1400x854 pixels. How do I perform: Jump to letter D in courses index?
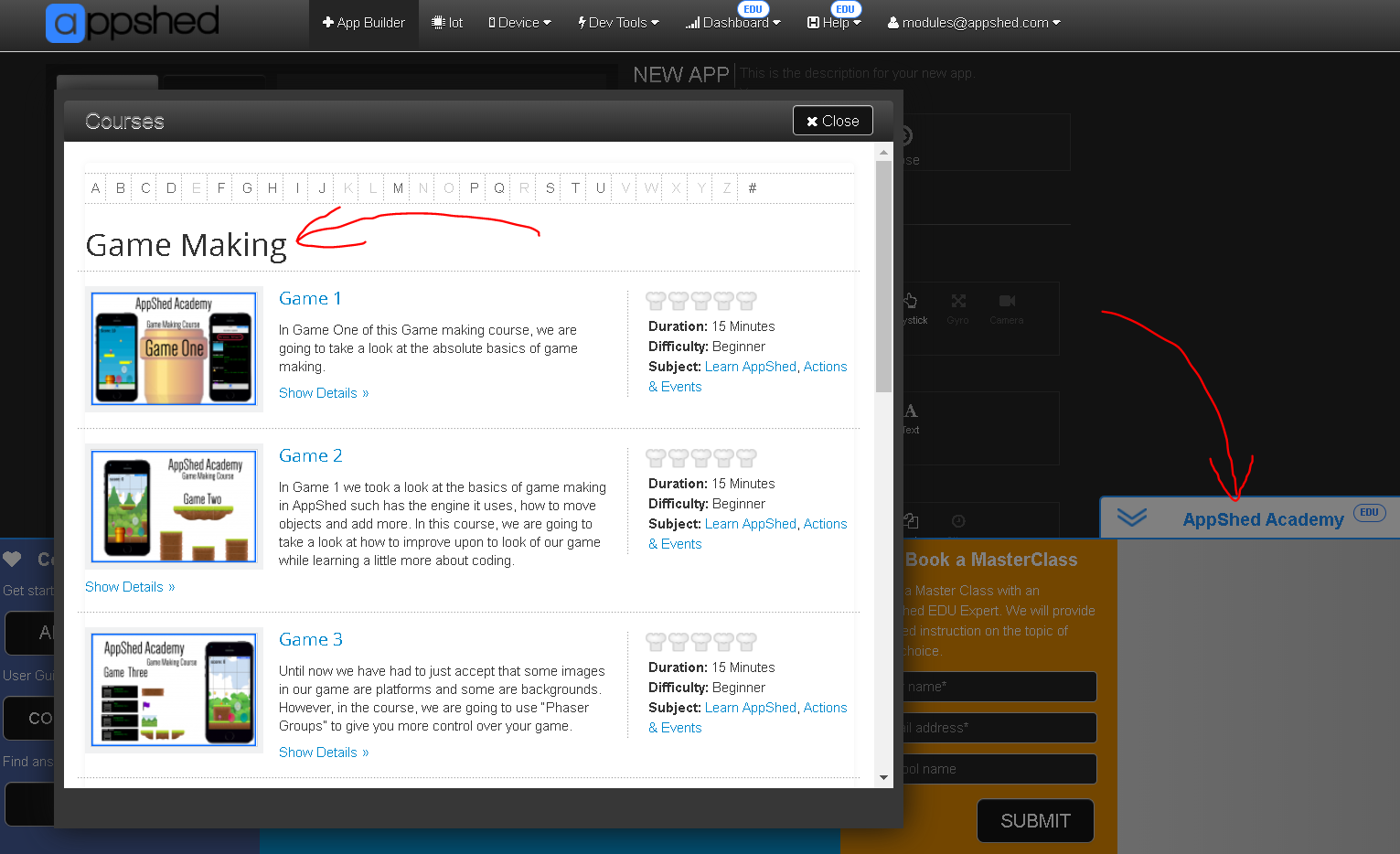[x=171, y=187]
